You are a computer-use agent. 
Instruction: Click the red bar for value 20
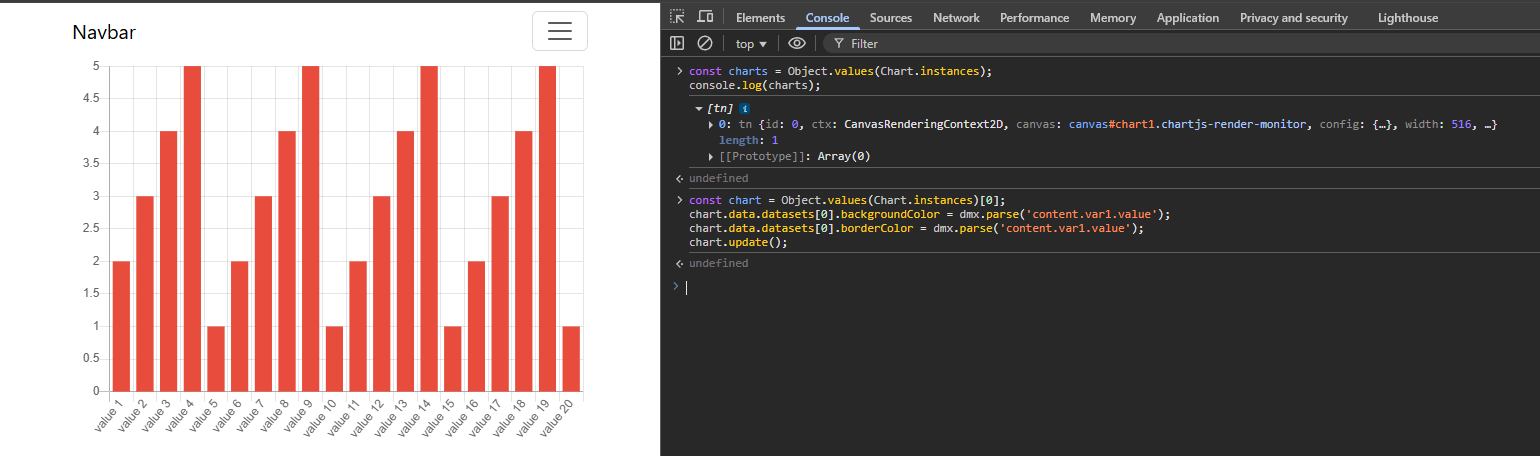(x=571, y=358)
